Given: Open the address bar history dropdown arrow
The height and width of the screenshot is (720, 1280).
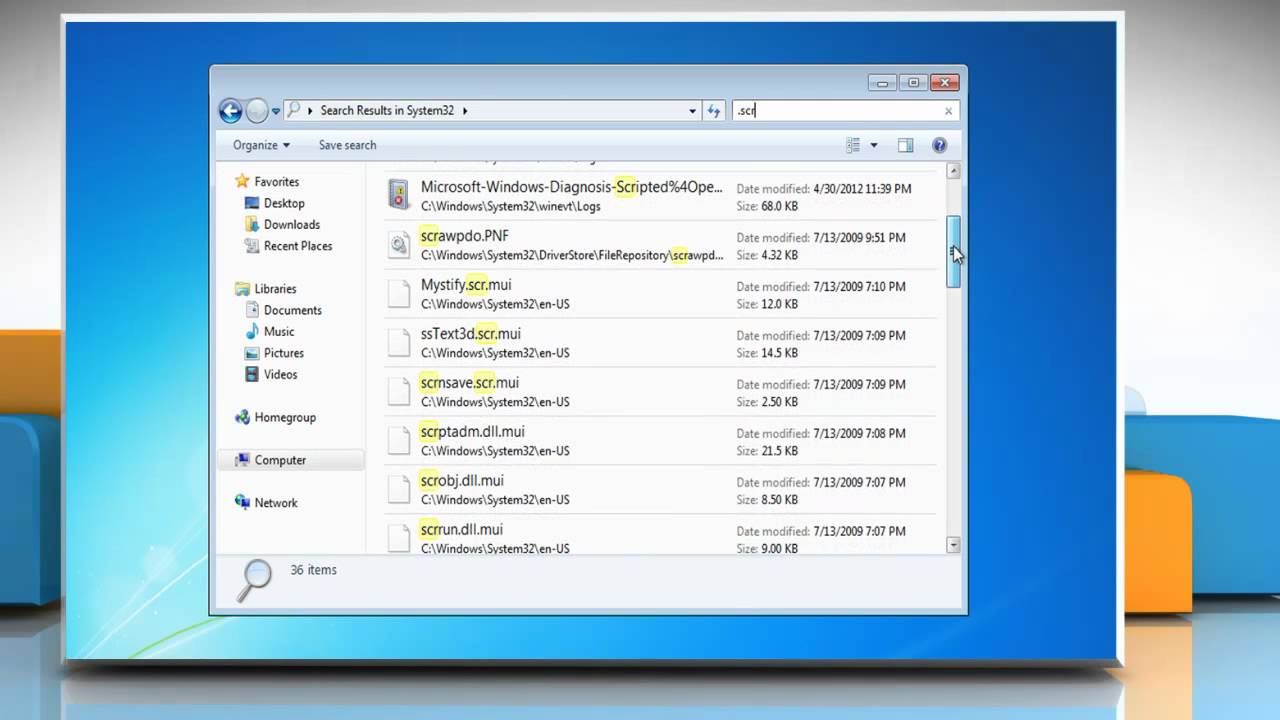Looking at the screenshot, I should point(692,111).
